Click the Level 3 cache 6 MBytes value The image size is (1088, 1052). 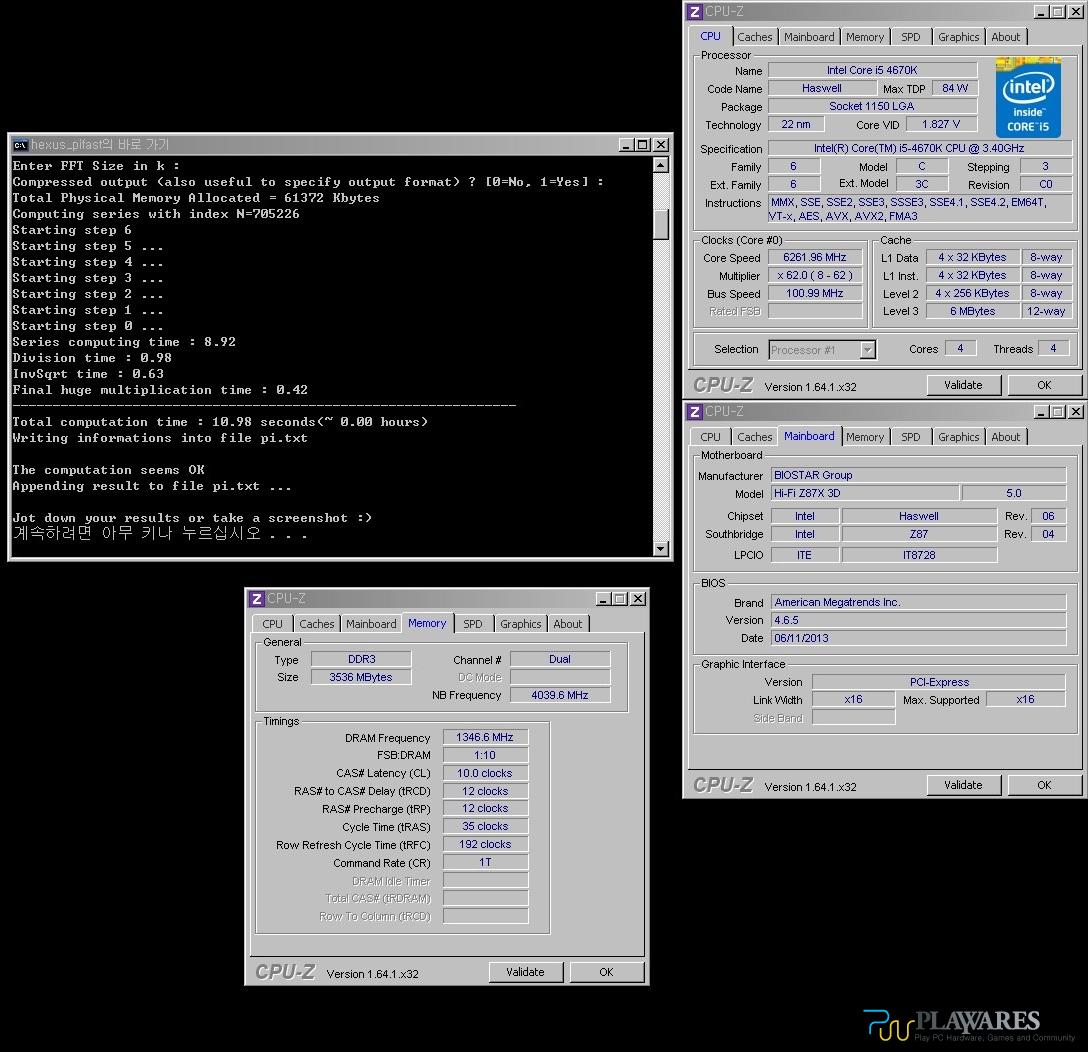point(972,312)
